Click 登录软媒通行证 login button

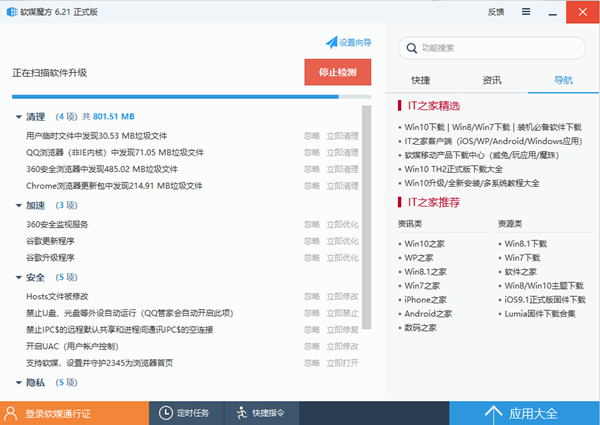click(x=74, y=413)
